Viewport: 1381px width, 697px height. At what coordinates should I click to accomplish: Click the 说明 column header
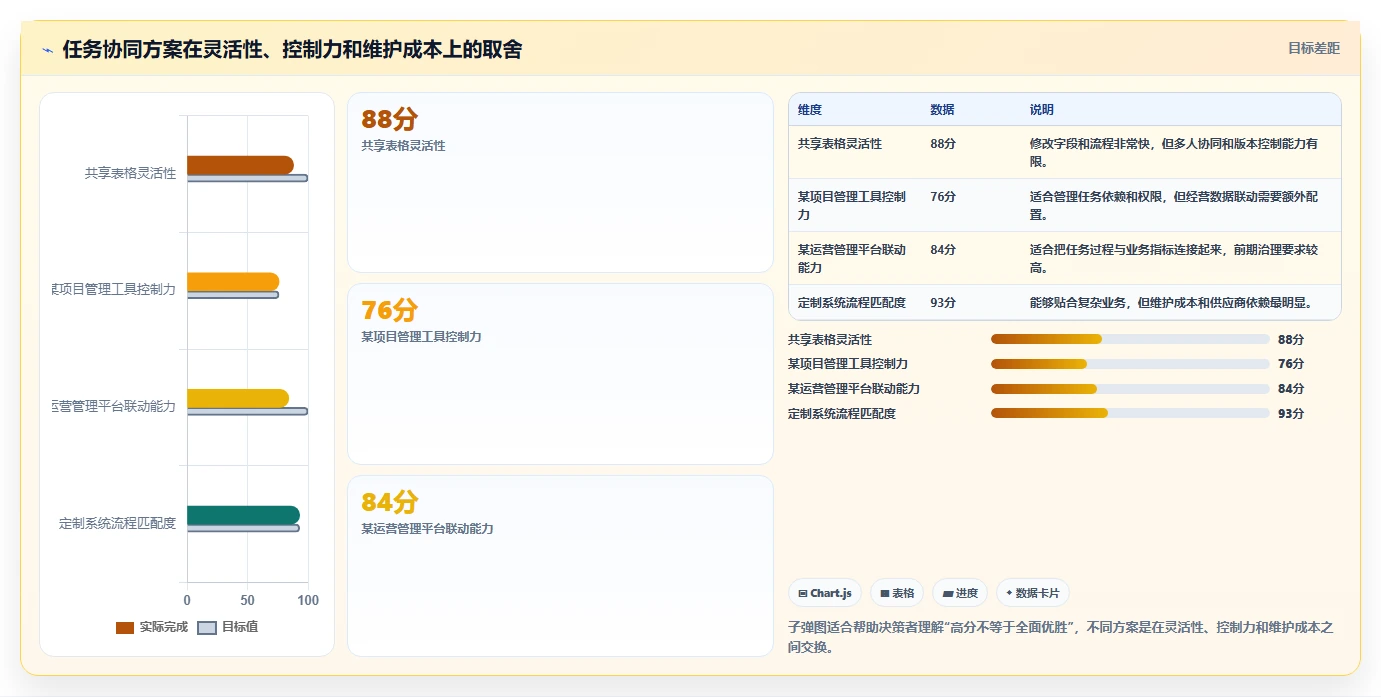click(x=1042, y=110)
